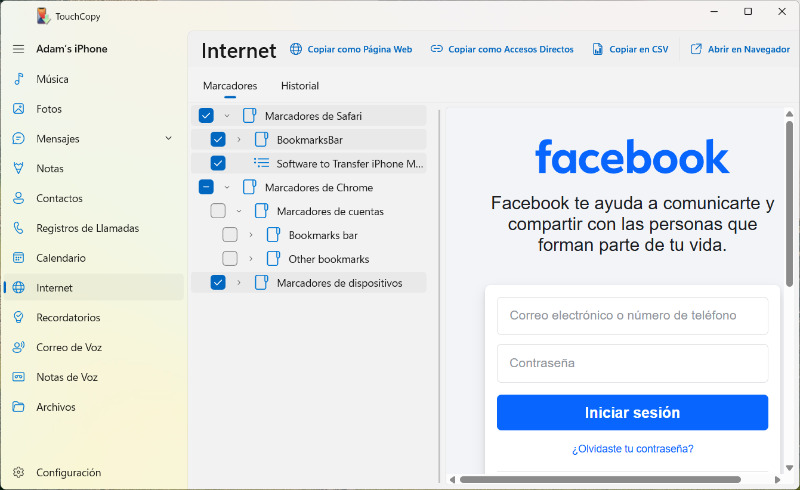Click CSV file icon of Copiar en CSV
Image resolution: width=800 pixels, height=490 pixels.
(x=597, y=49)
